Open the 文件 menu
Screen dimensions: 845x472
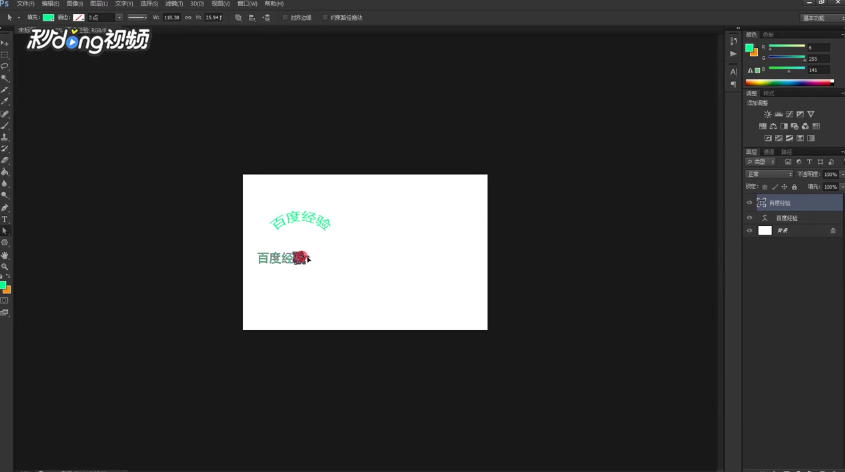[25, 4]
